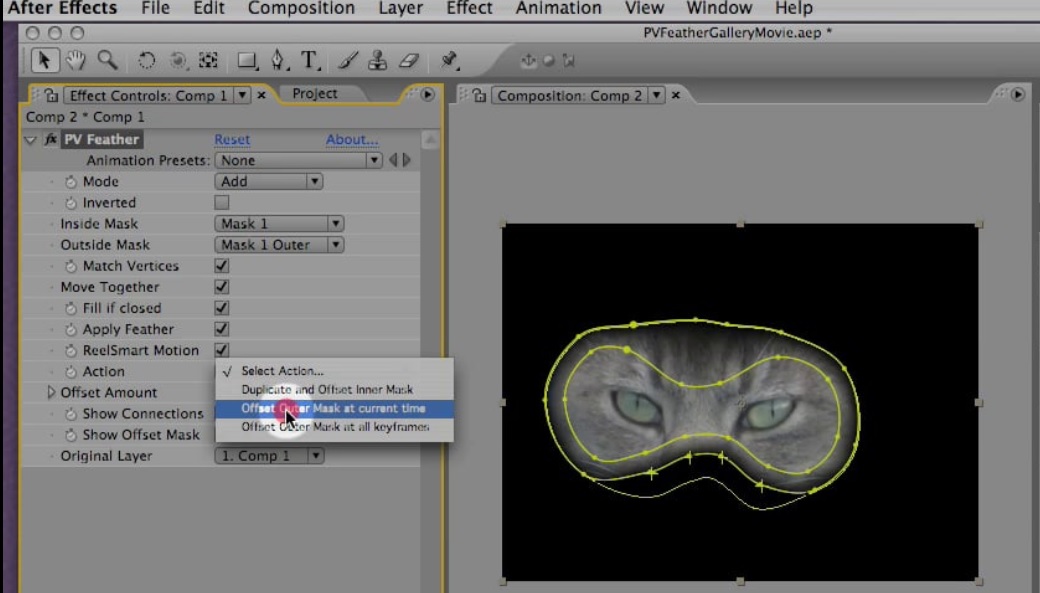1040x593 pixels.
Task: Select the Brush tool
Action: 348,61
